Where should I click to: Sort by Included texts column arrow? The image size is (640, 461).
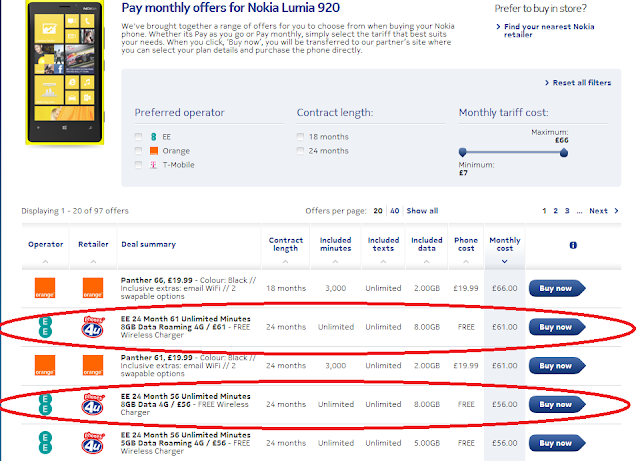pyautogui.click(x=383, y=261)
